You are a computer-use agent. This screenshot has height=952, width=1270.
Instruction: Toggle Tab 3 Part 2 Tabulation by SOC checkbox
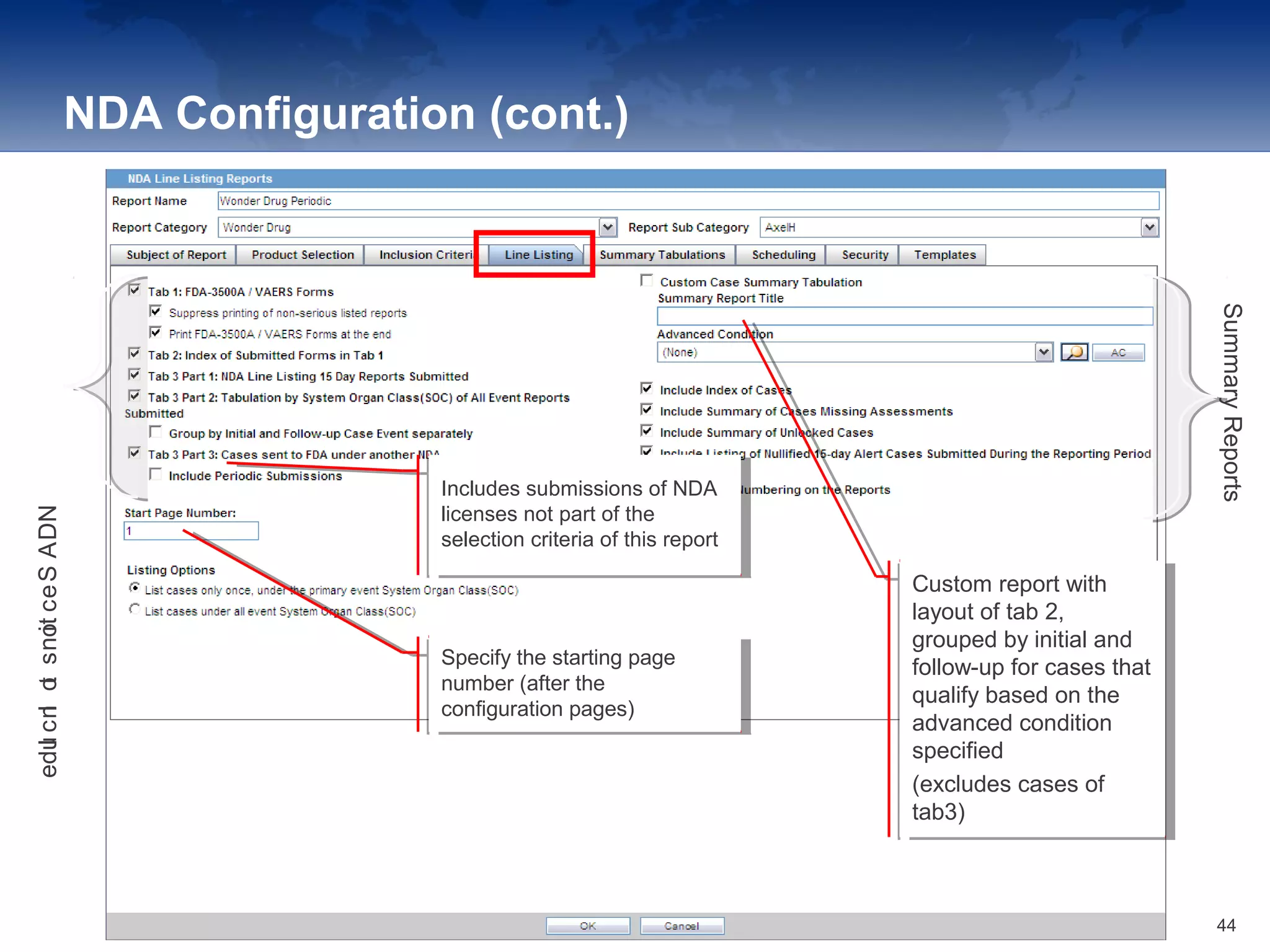[x=135, y=395]
